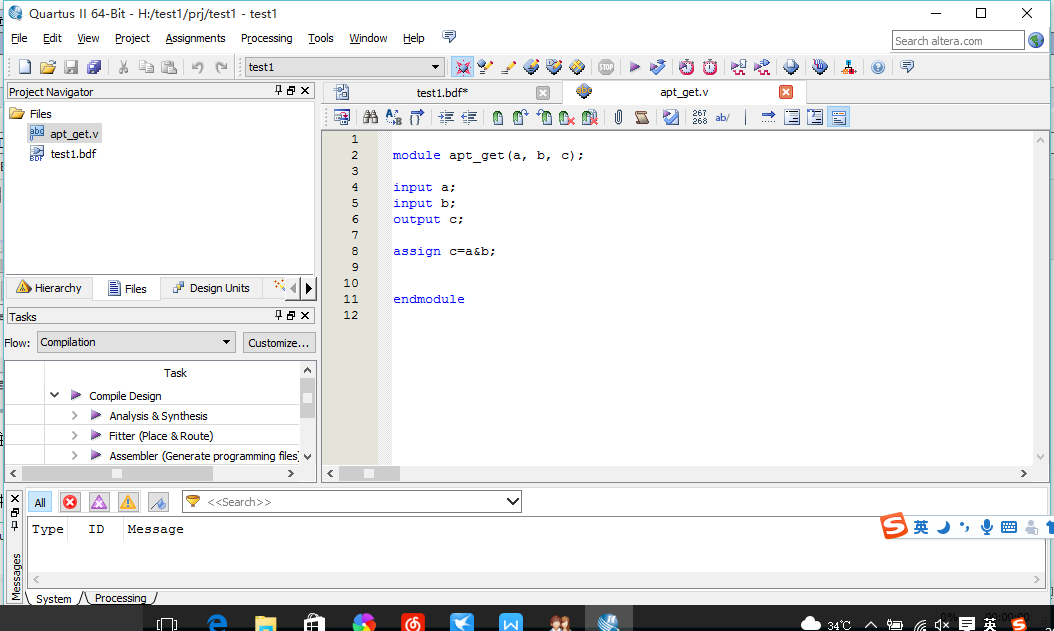Click the Open file folder icon
This screenshot has width=1054, height=631.
[x=48, y=67]
